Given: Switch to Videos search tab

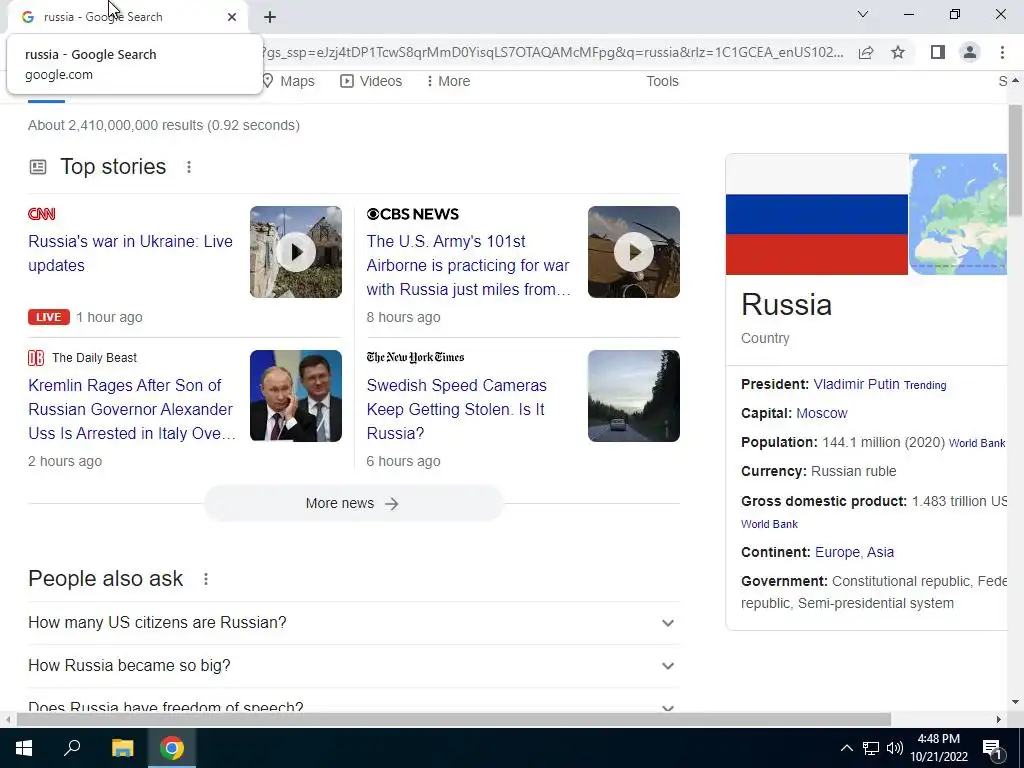Looking at the screenshot, I should click(371, 81).
